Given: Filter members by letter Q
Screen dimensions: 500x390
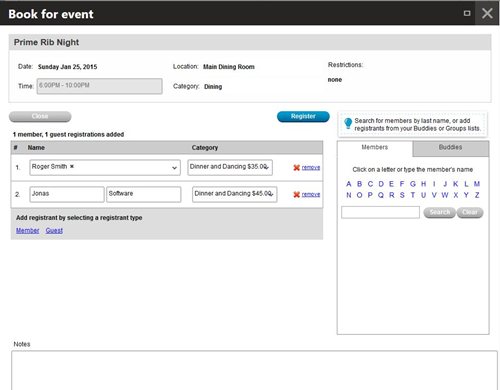Looking at the screenshot, I should 381,195.
